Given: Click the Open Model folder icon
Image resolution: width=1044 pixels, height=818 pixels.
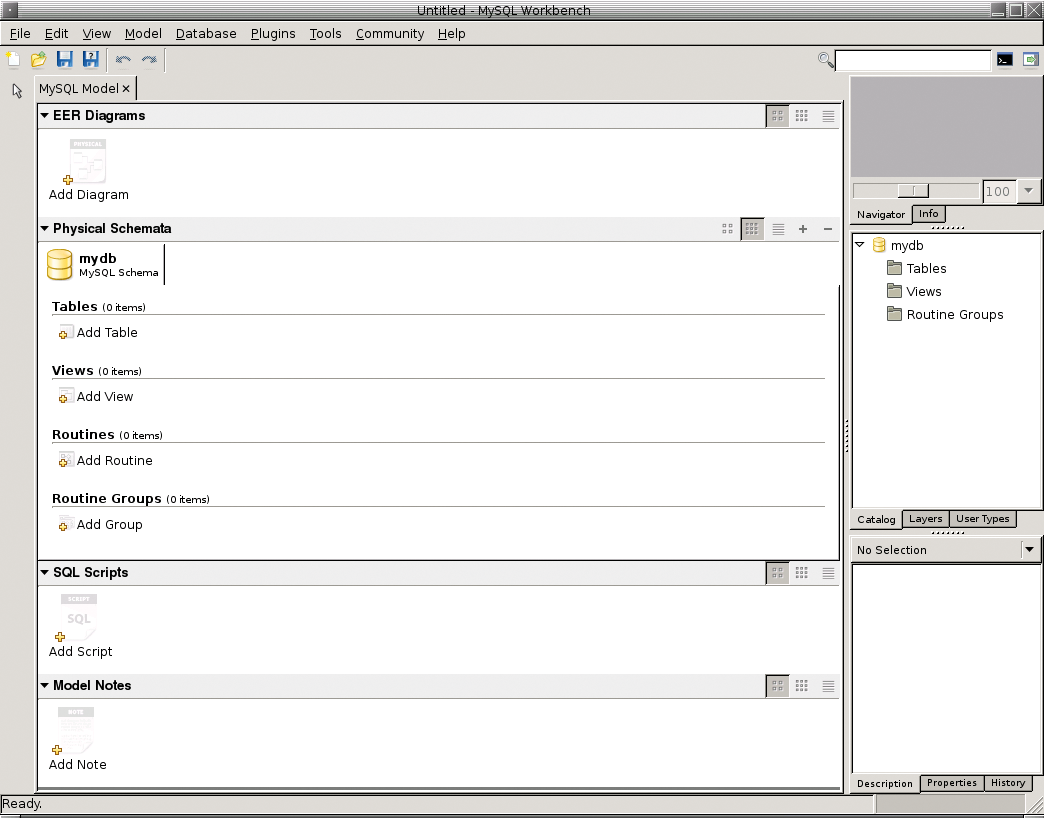Looking at the screenshot, I should [x=39, y=60].
